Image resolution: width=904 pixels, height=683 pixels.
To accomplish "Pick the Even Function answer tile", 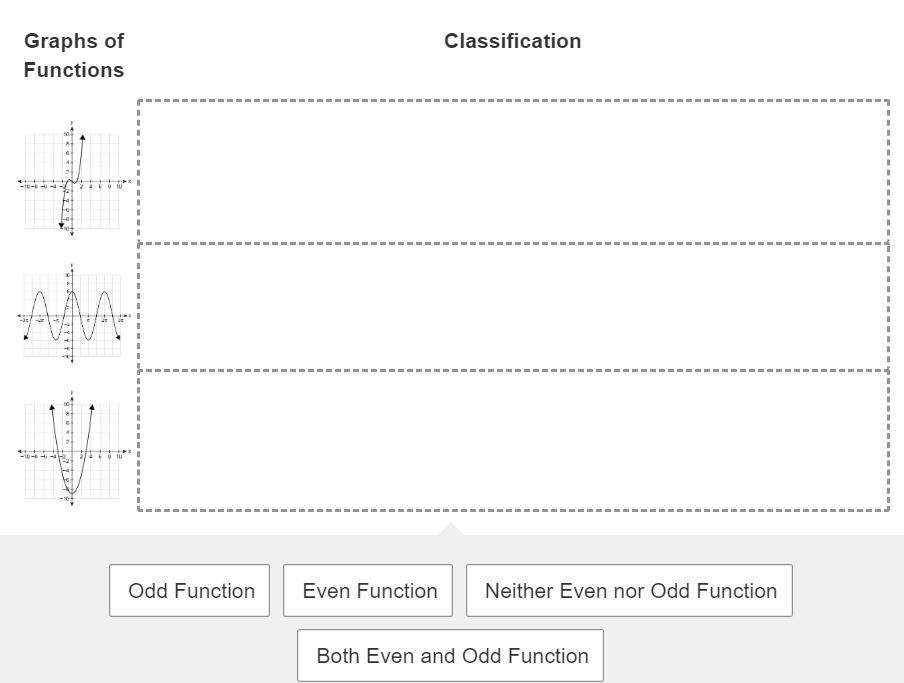I will tap(368, 590).
